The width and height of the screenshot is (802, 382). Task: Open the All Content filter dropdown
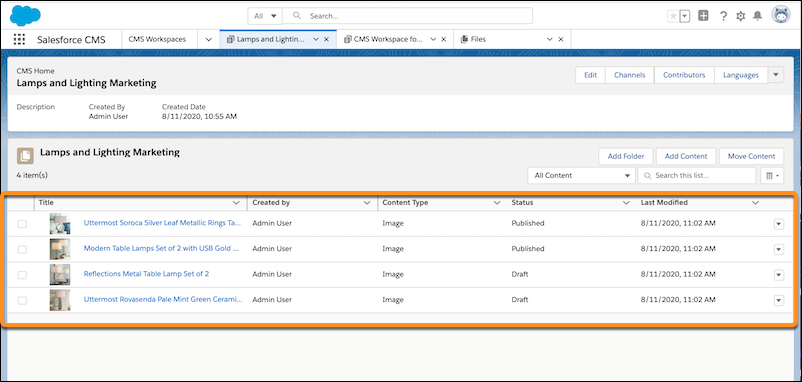tap(581, 175)
